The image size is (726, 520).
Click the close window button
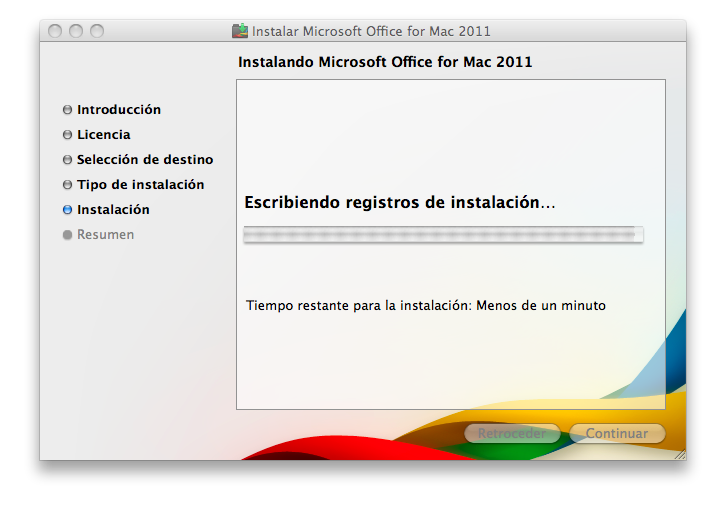click(x=55, y=31)
